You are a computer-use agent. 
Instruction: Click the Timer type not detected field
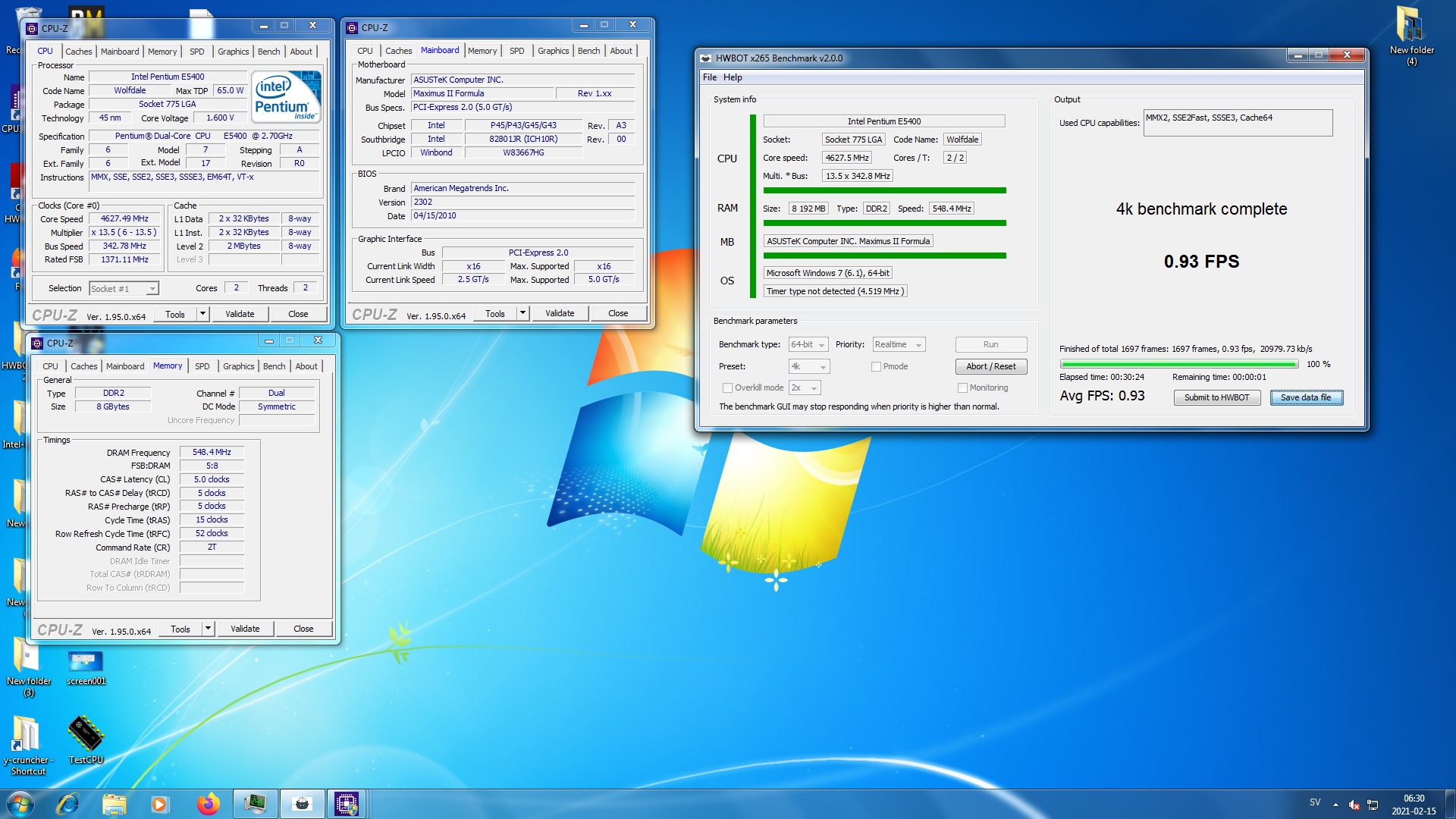coord(835,291)
